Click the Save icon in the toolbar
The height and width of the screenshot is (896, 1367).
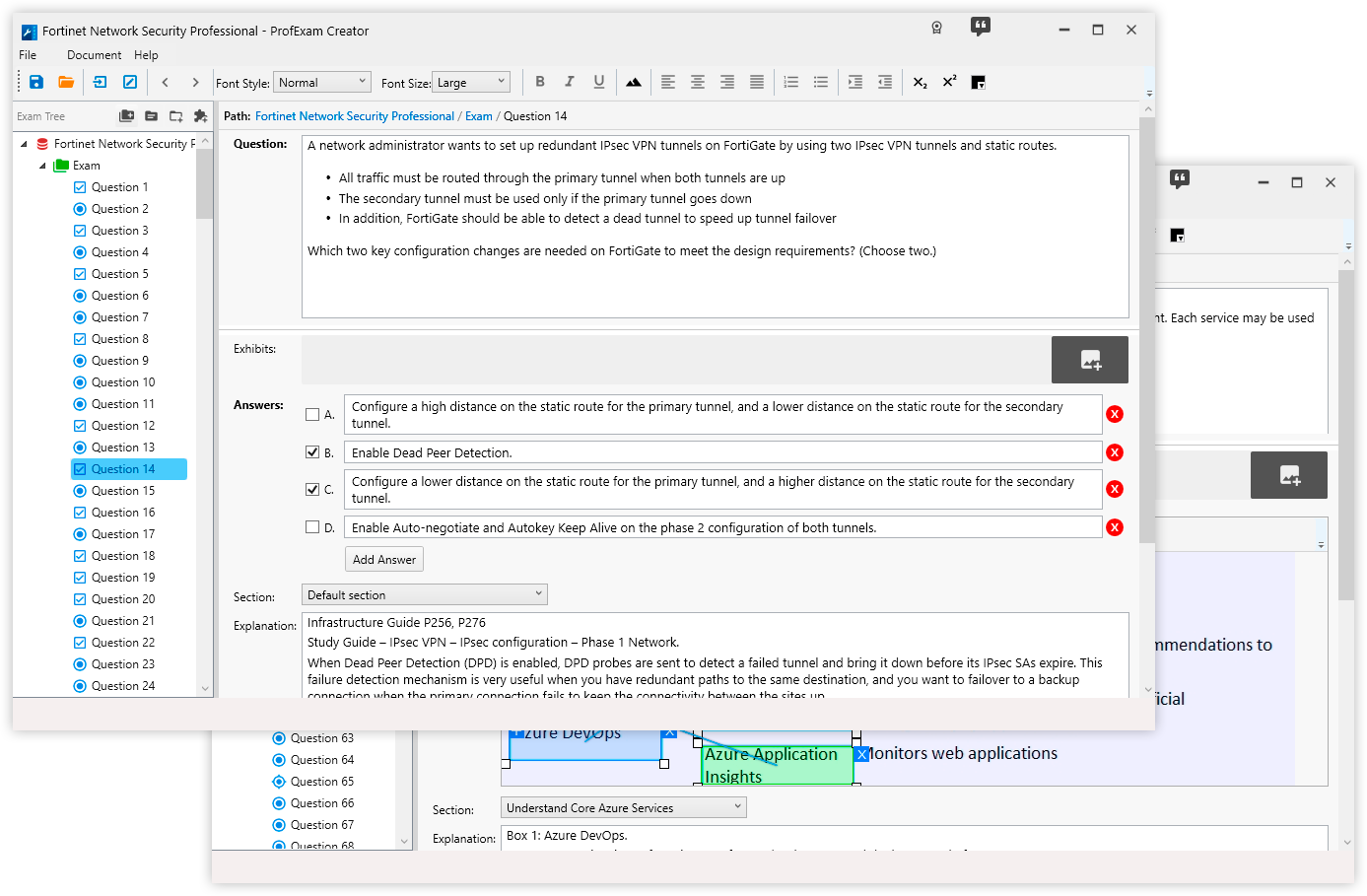[36, 82]
